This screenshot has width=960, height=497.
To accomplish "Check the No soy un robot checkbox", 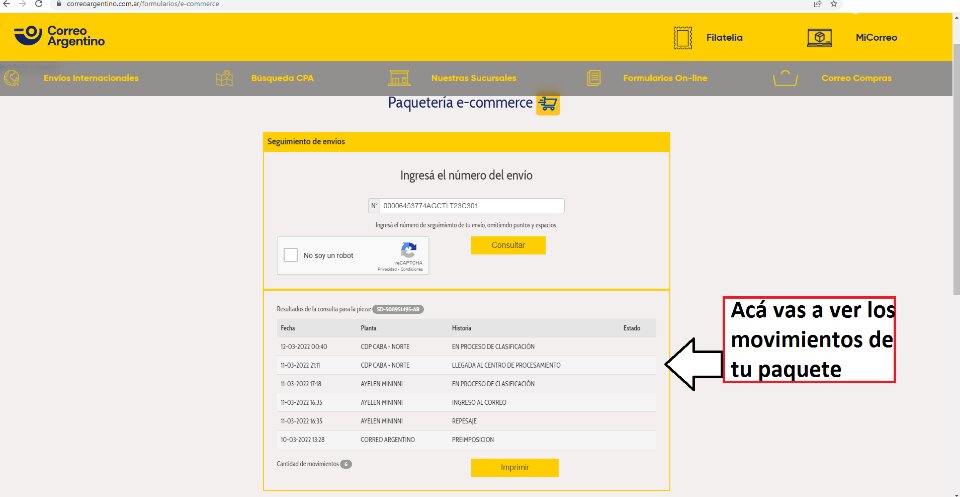I will pyautogui.click(x=291, y=255).
